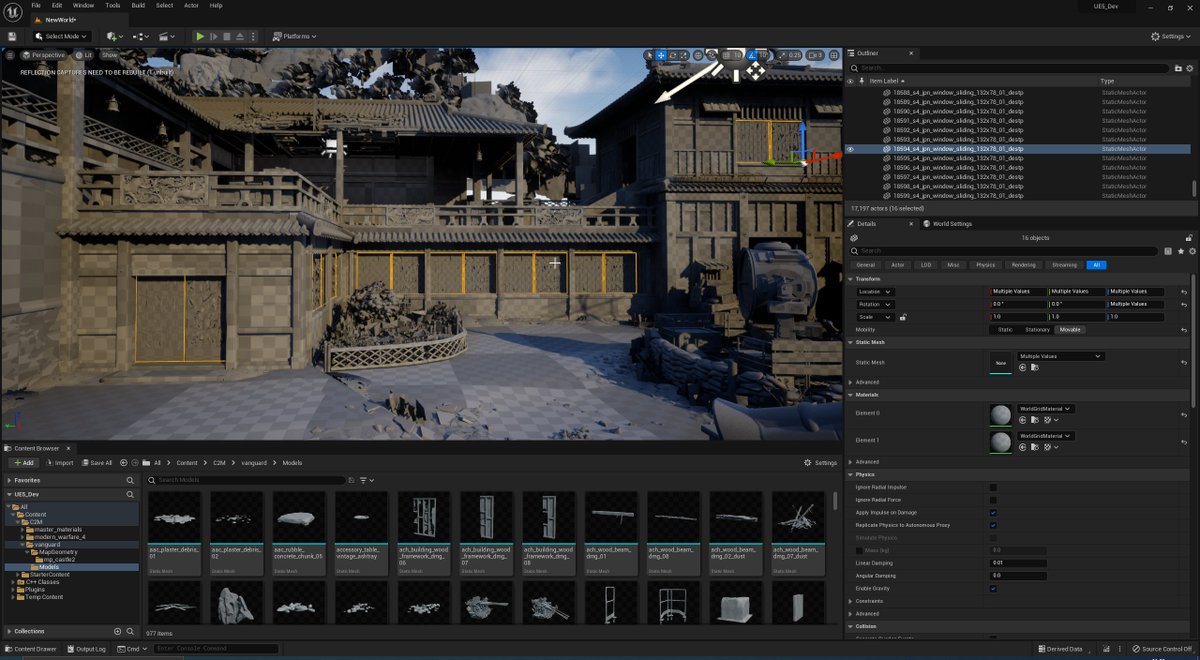
Task: Click the Stop simulation square icon
Action: pyautogui.click(x=227, y=36)
